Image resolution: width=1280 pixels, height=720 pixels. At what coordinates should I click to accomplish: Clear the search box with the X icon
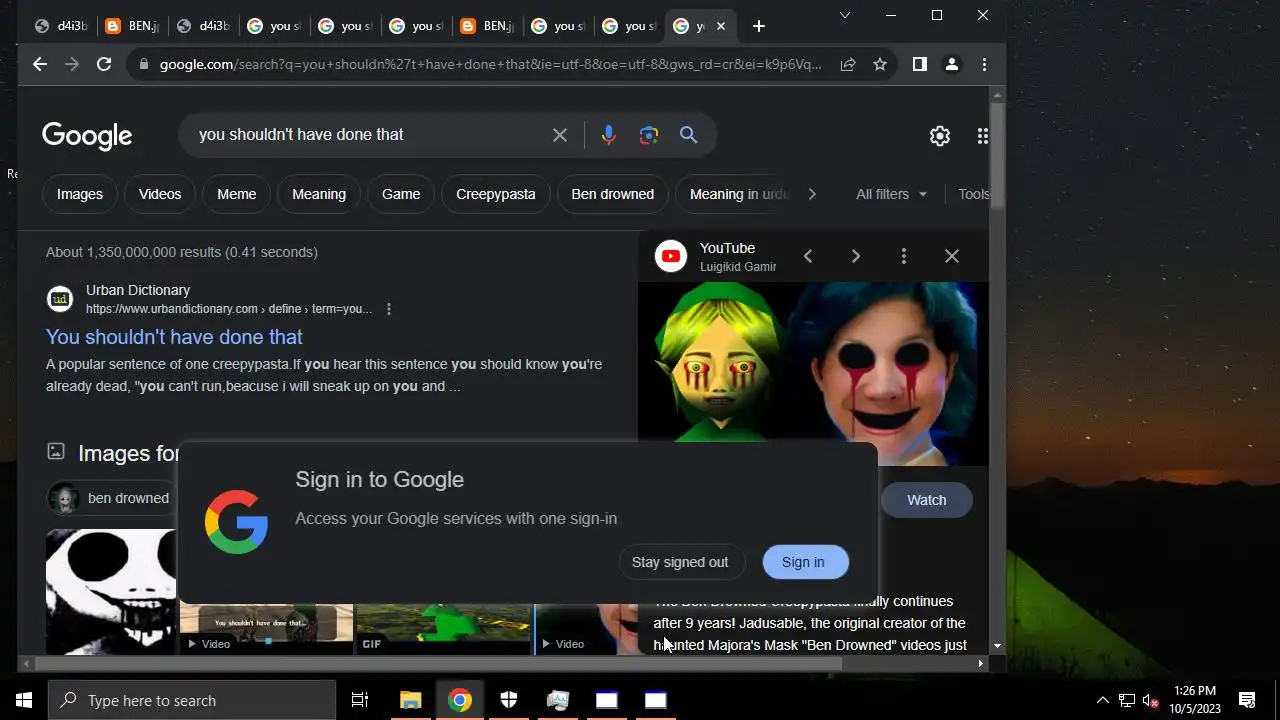pyautogui.click(x=560, y=135)
